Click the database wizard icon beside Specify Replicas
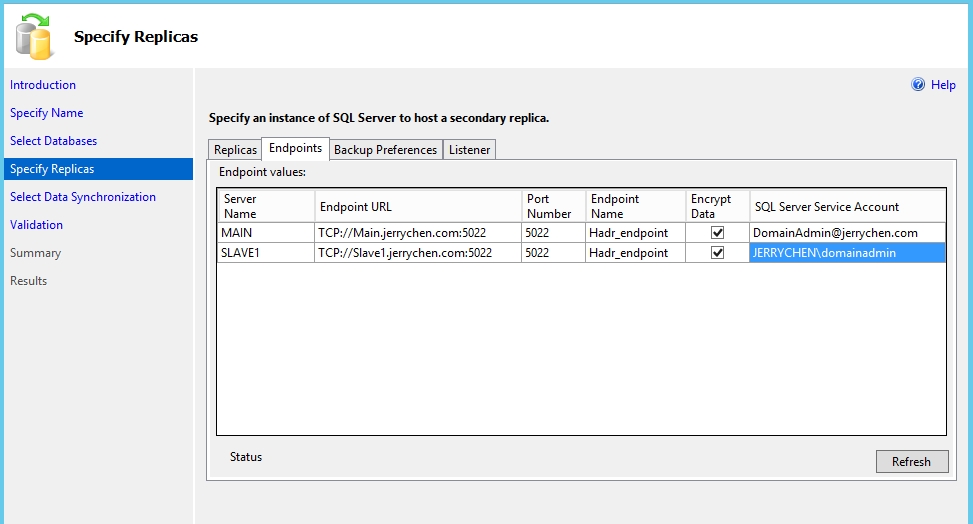 tap(35, 37)
